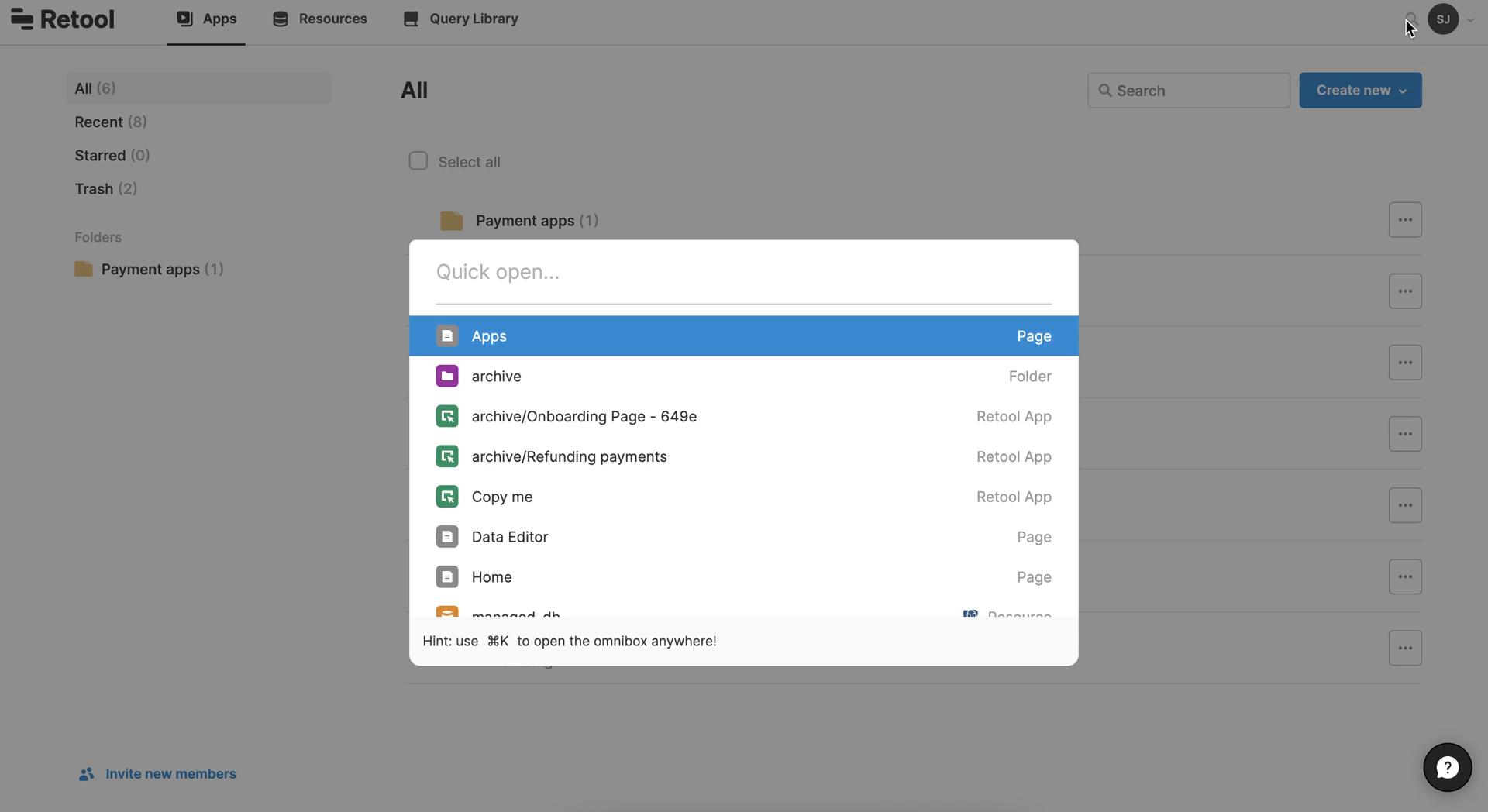Open the Query Library tab
1488x812 pixels.
click(x=460, y=19)
